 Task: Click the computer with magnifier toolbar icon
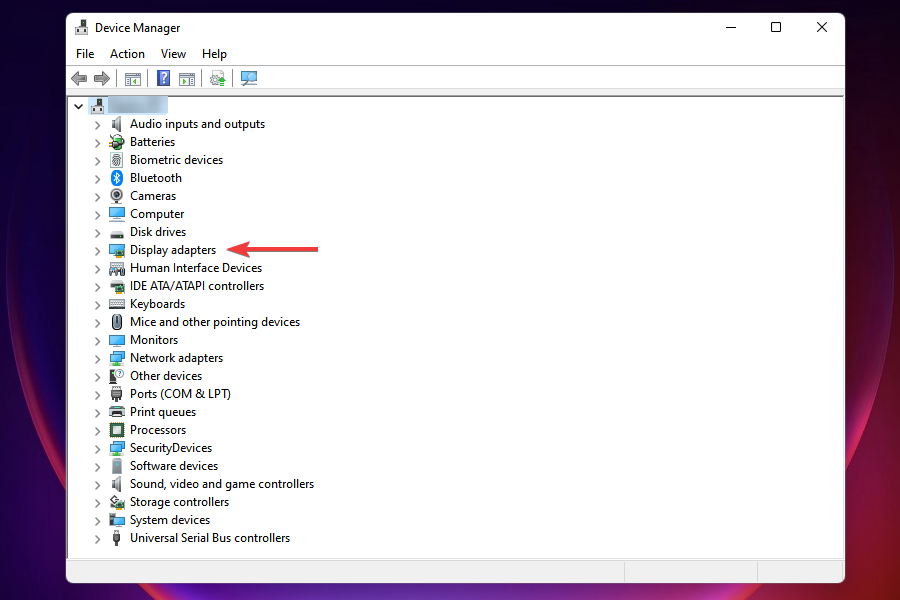[x=248, y=78]
